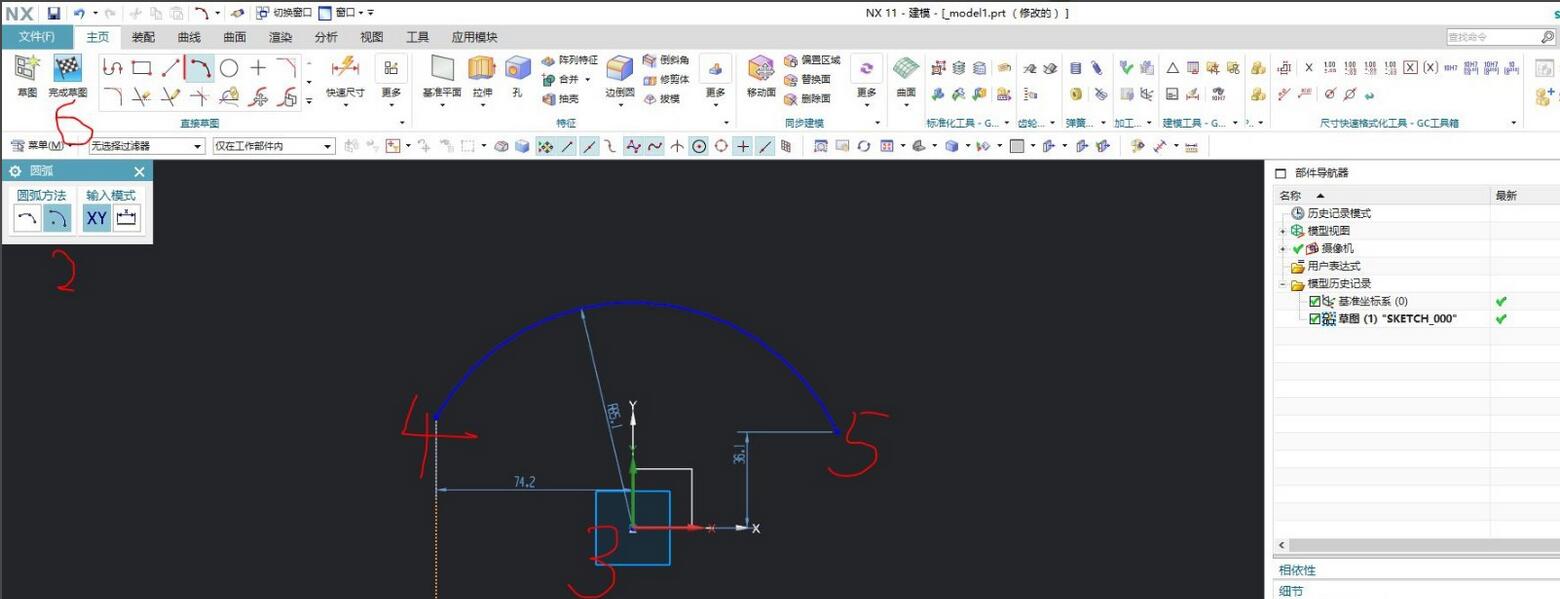Select the Rectangle sketch tool

click(x=142, y=68)
